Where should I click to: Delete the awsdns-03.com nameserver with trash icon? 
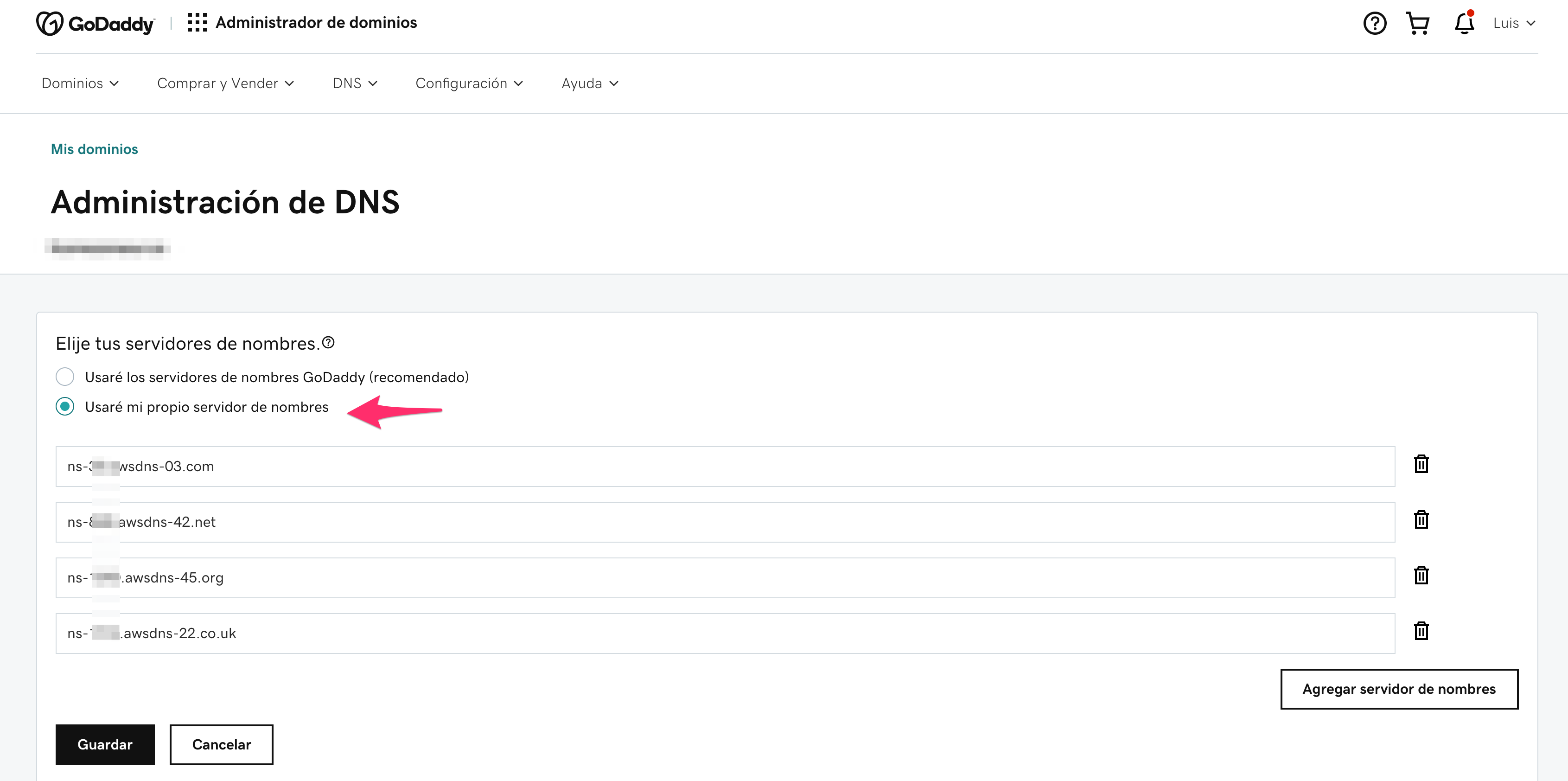(1421, 464)
